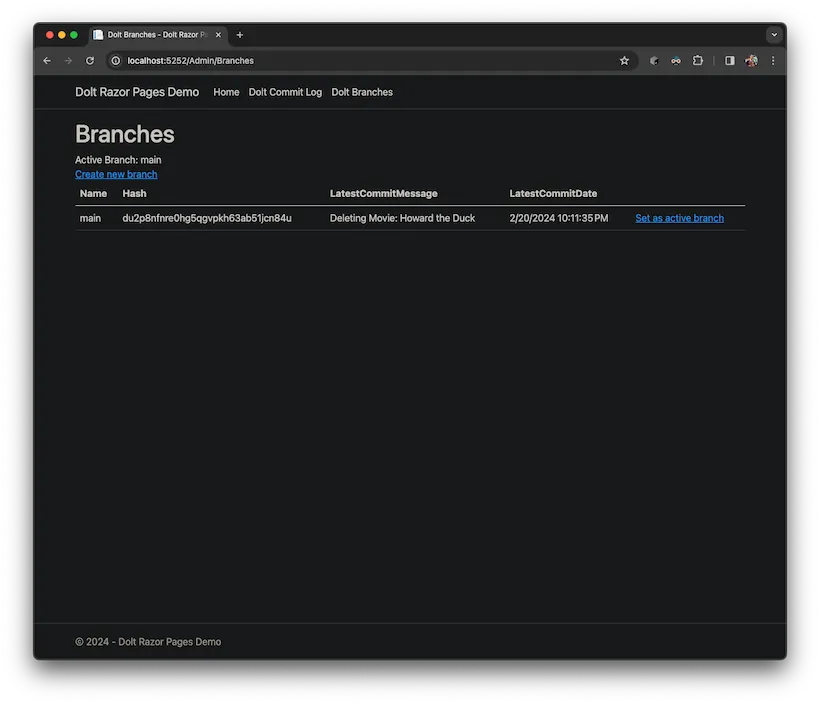Viewport: 820px width, 704px height.
Task: Click the main branch table row hash
Action: (x=206, y=217)
